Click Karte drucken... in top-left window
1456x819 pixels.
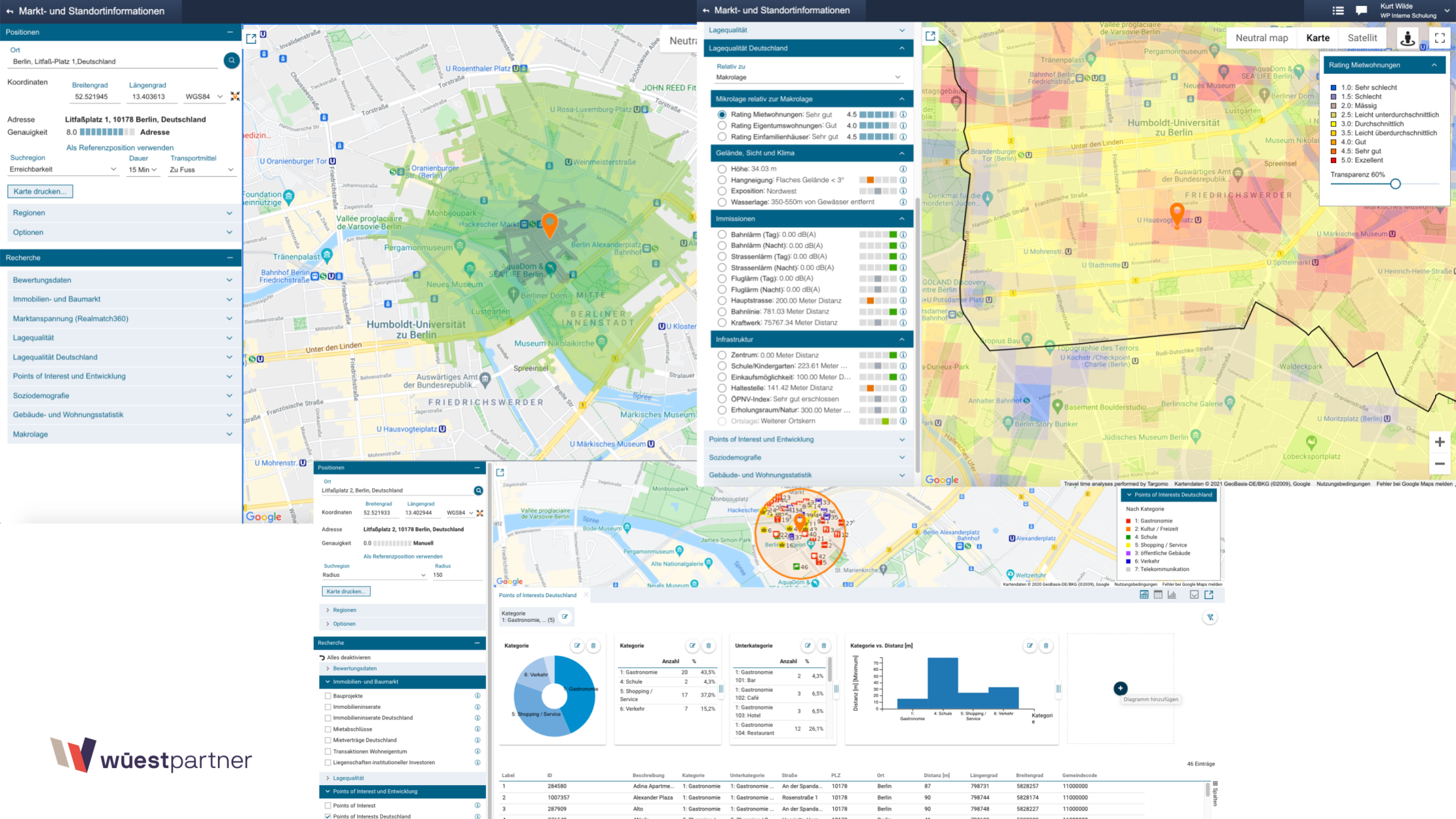40,191
